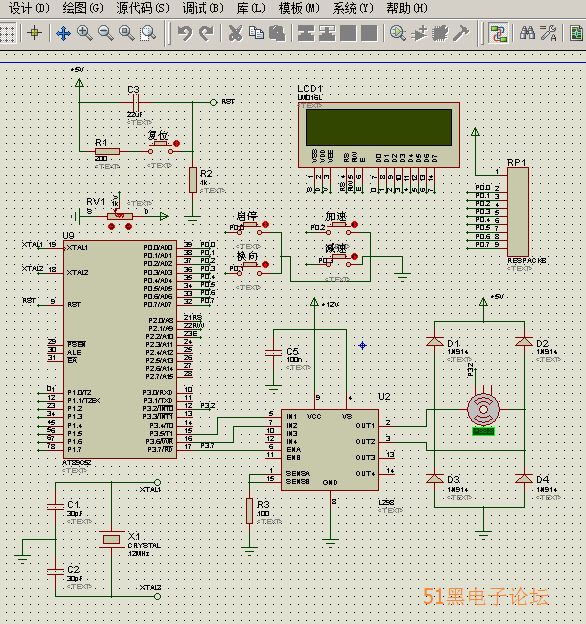586x624 pixels.
Task: Click the block rotate icon
Action: click(348, 33)
